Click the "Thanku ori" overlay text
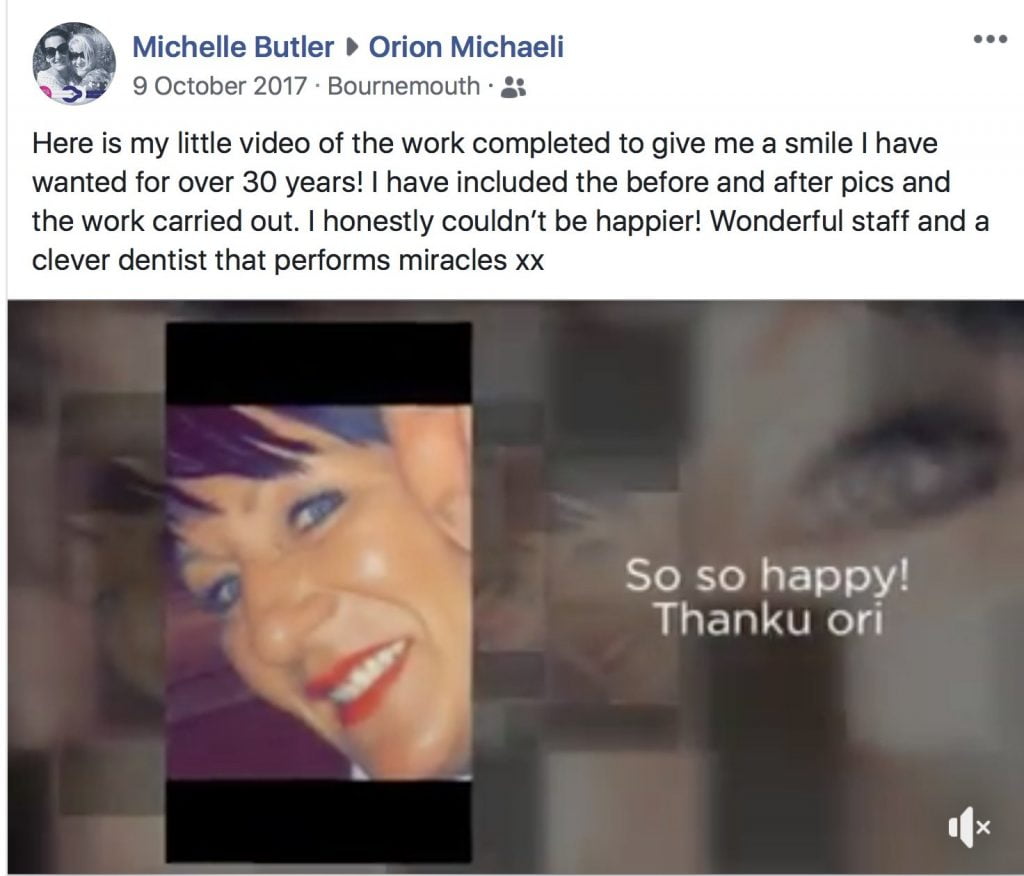The width and height of the screenshot is (1024, 876). 769,618
